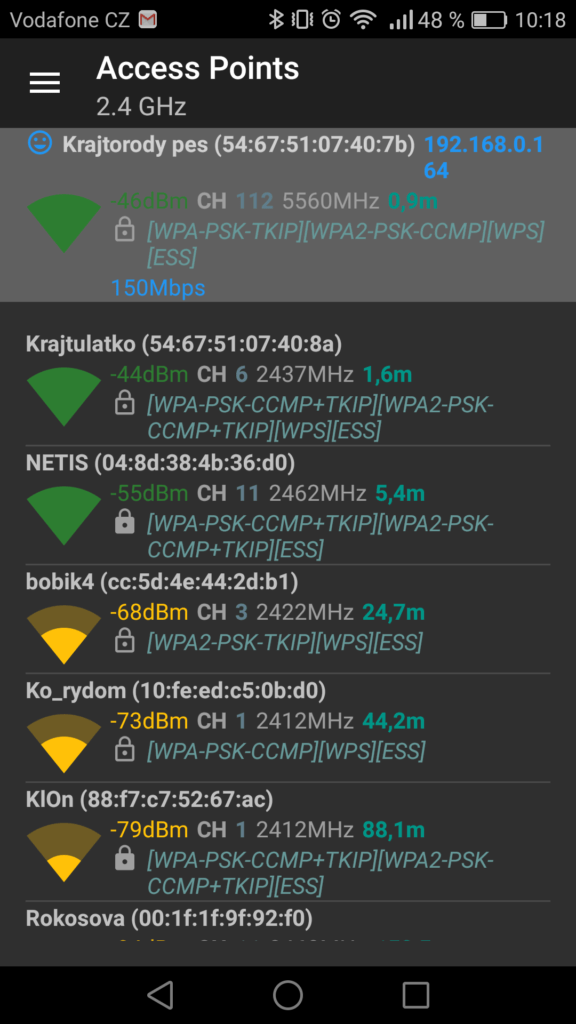Open the Access Points title
Viewport: 576px width, 1024px height.
[198, 69]
